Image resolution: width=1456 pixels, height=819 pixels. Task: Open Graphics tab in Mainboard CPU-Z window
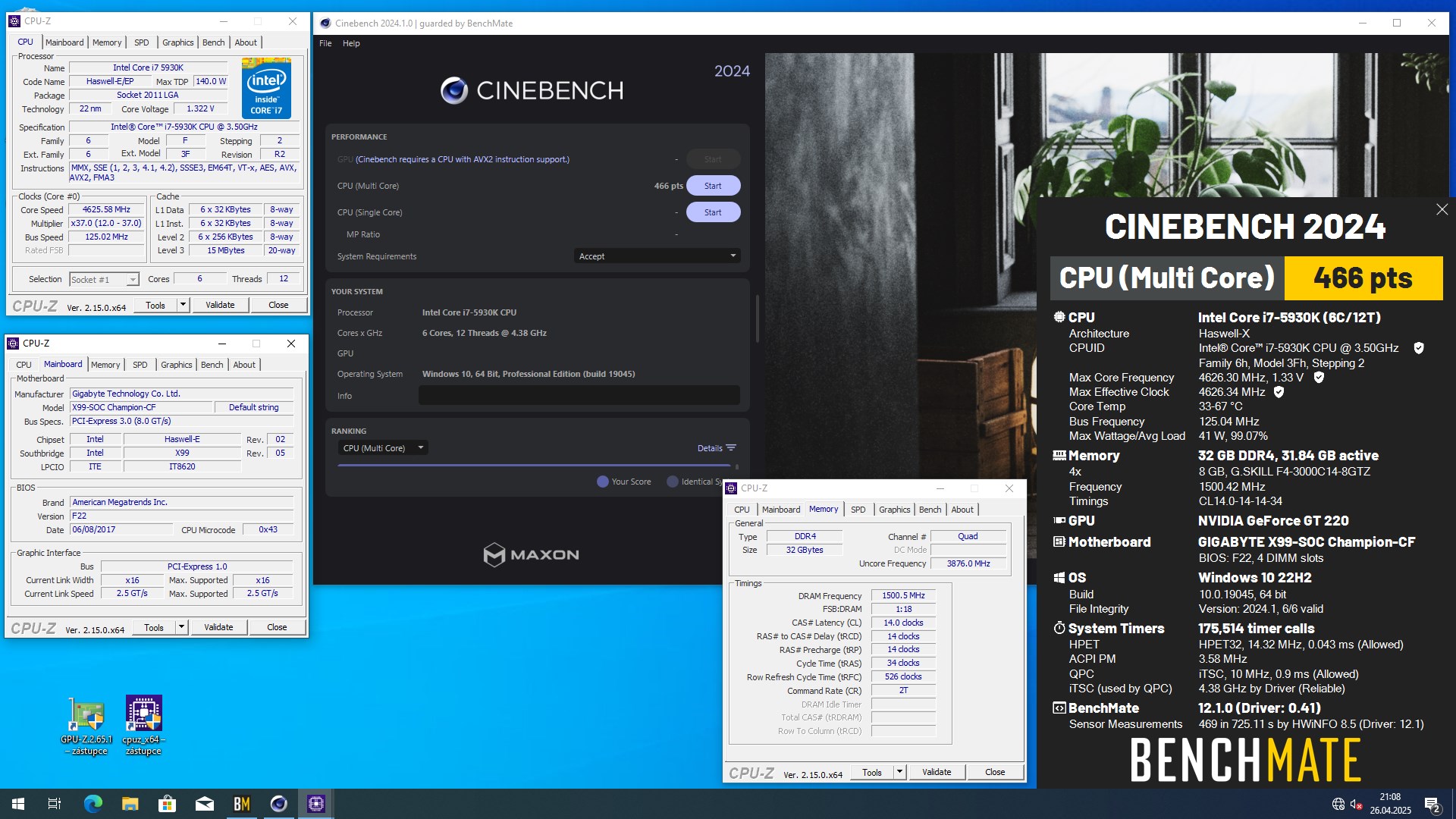(177, 365)
